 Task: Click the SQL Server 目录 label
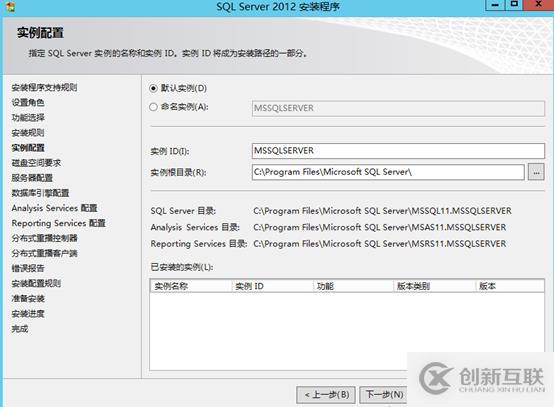[183, 211]
